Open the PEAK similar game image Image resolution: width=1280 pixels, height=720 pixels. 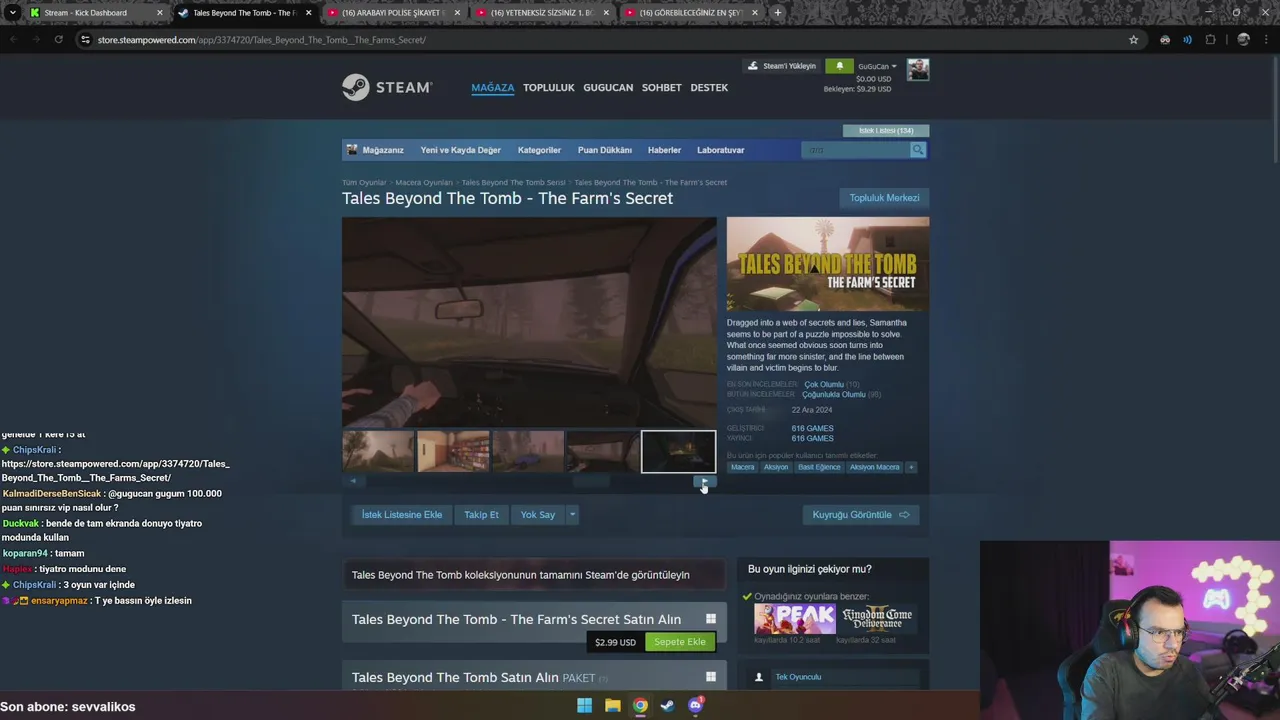coord(794,619)
